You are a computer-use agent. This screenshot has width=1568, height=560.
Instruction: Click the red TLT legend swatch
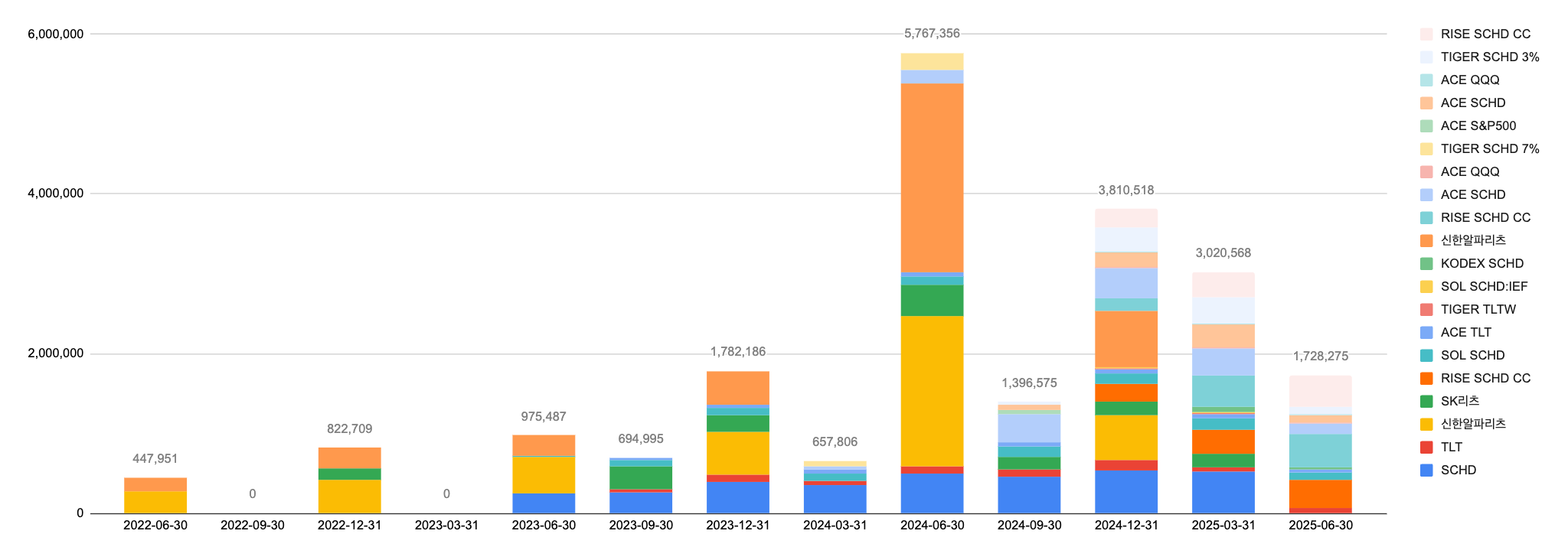1426,448
